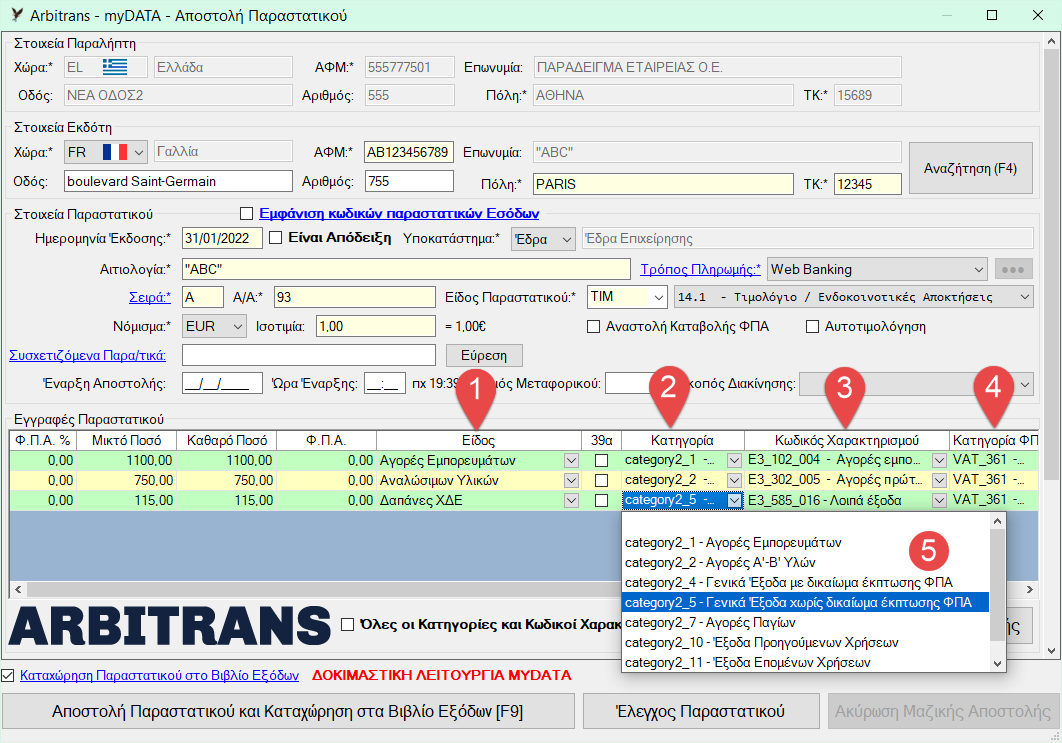Click Καταχώρηση Παραστατικού στο Βιβλίο Εξόδων link
Viewport: 1062px width, 743px height.
tap(159, 675)
